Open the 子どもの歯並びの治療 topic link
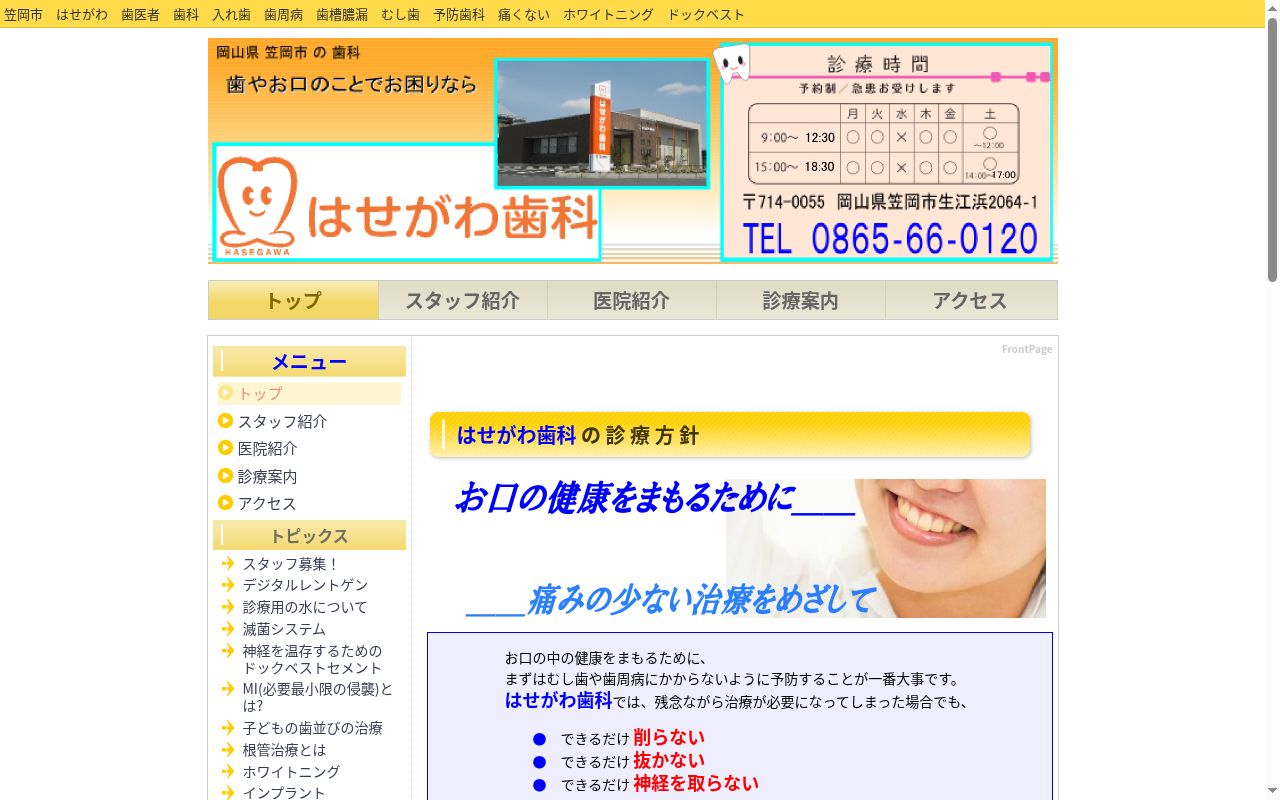 coord(313,728)
